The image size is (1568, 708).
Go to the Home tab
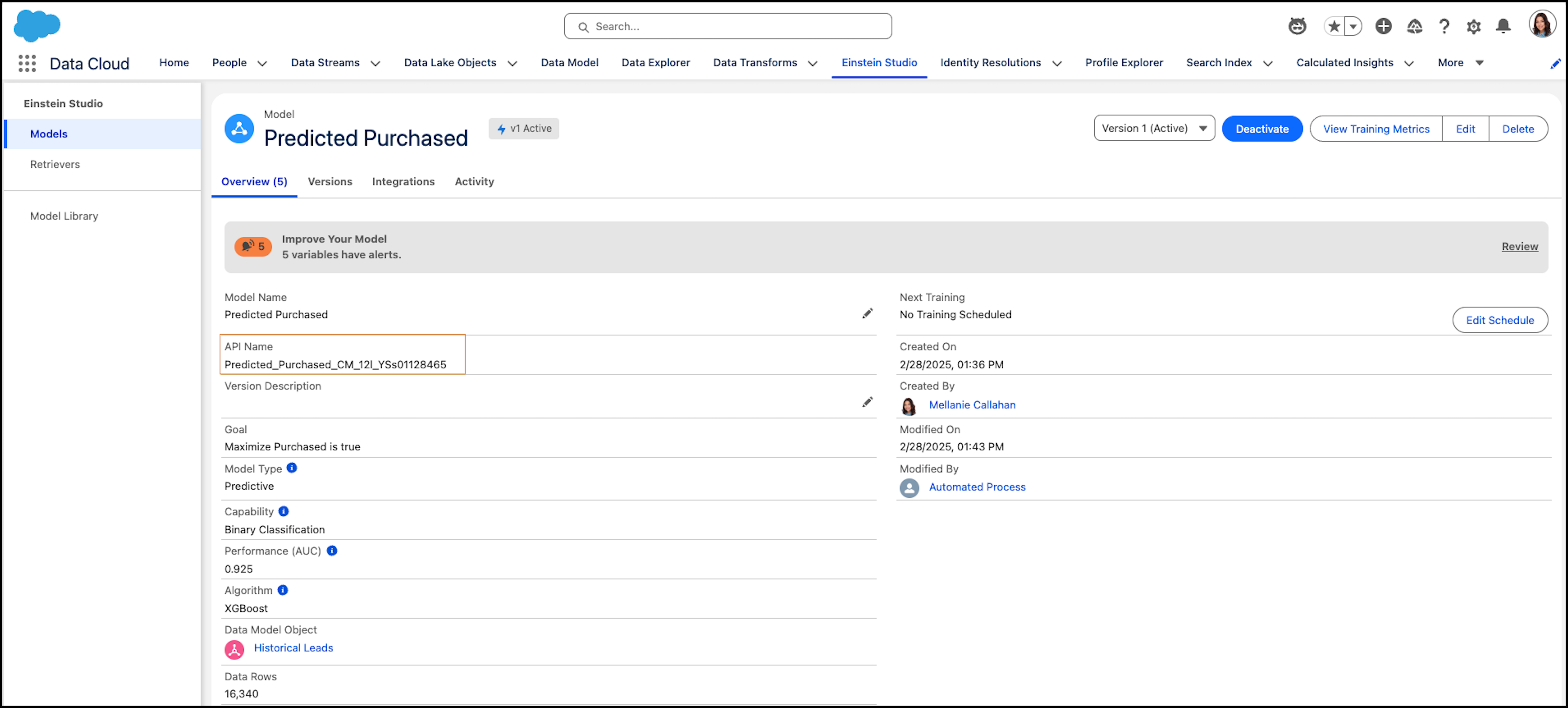(174, 63)
